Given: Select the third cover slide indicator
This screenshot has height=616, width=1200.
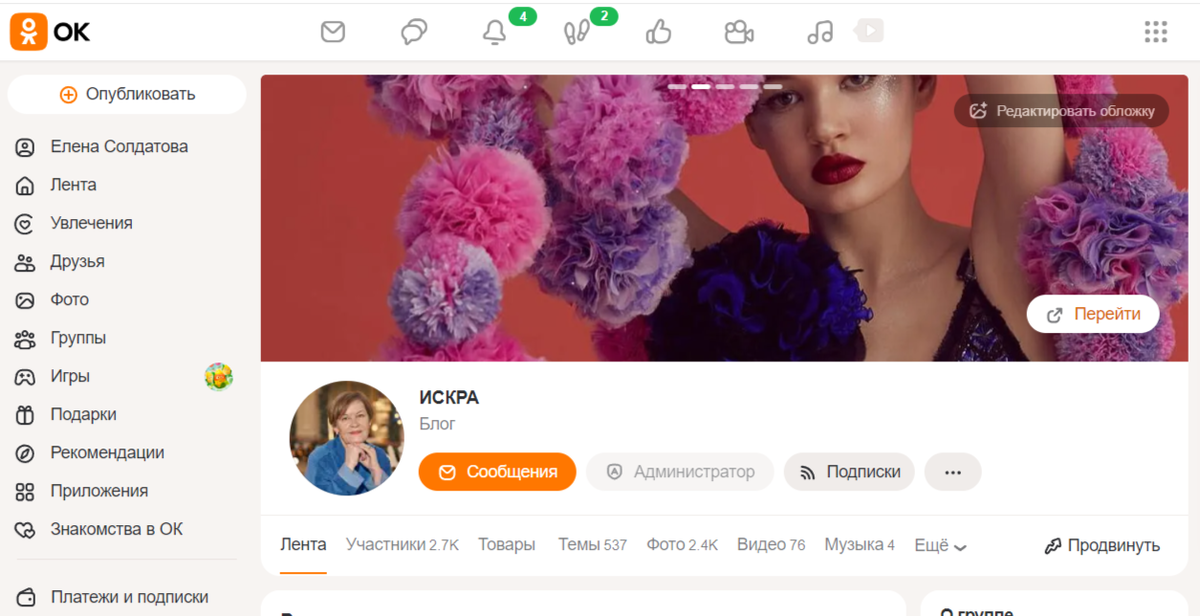Looking at the screenshot, I should 725,87.
